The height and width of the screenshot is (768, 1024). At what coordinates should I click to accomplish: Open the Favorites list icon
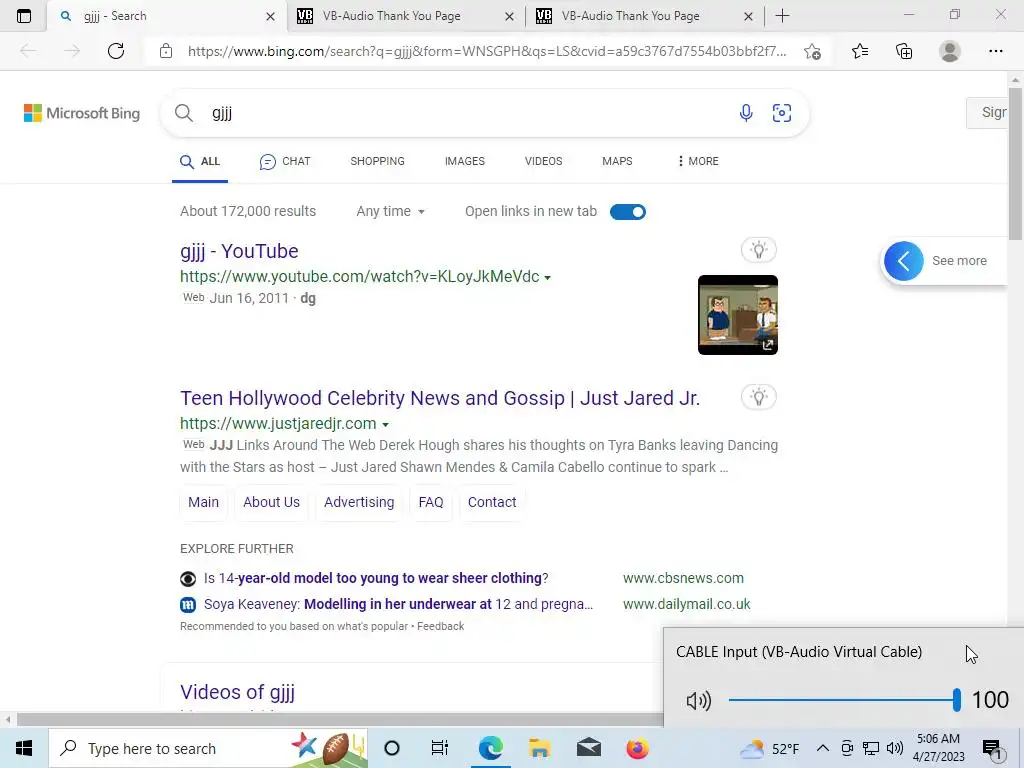(x=859, y=51)
